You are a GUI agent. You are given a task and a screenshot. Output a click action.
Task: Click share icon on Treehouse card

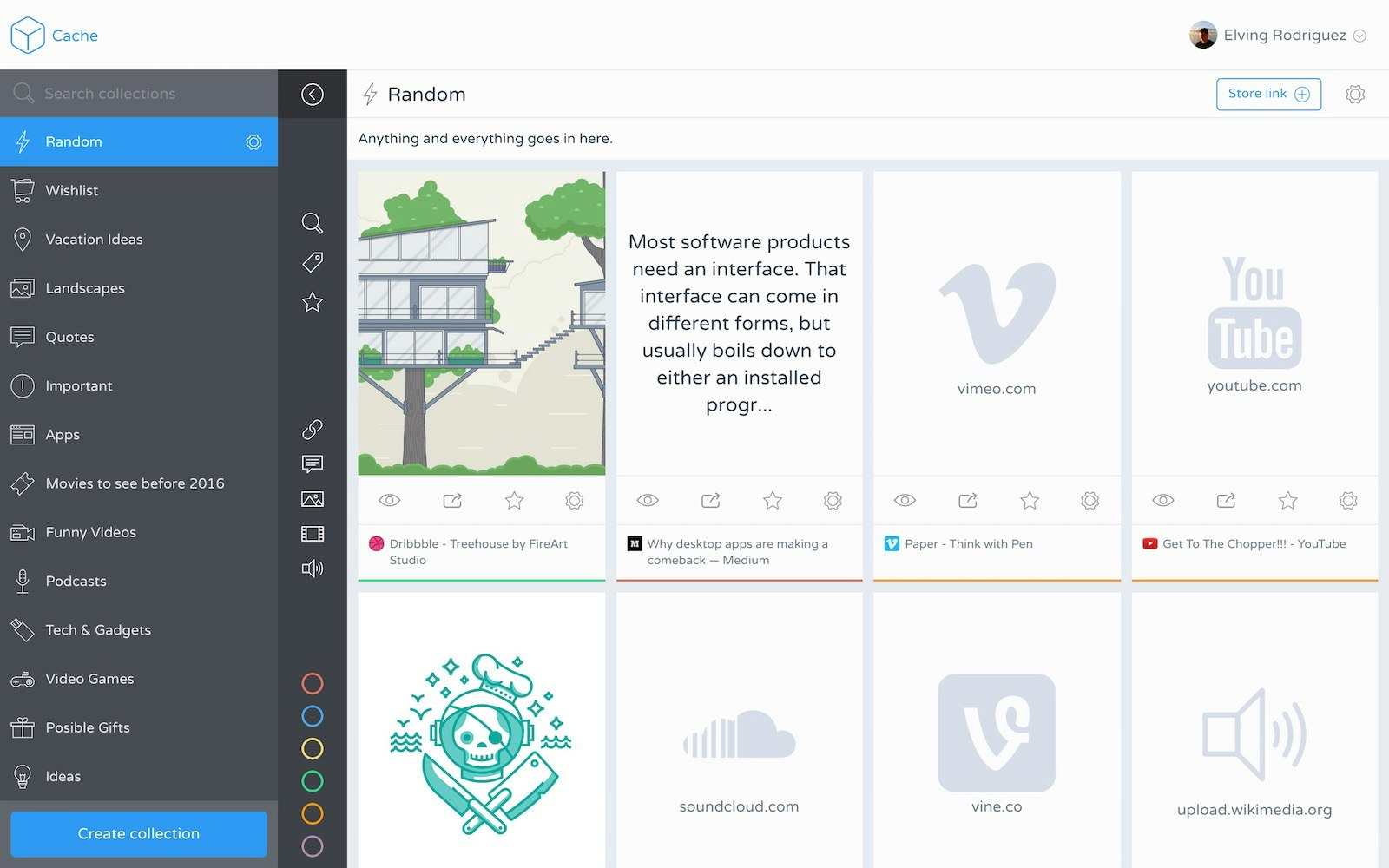pyautogui.click(x=452, y=500)
